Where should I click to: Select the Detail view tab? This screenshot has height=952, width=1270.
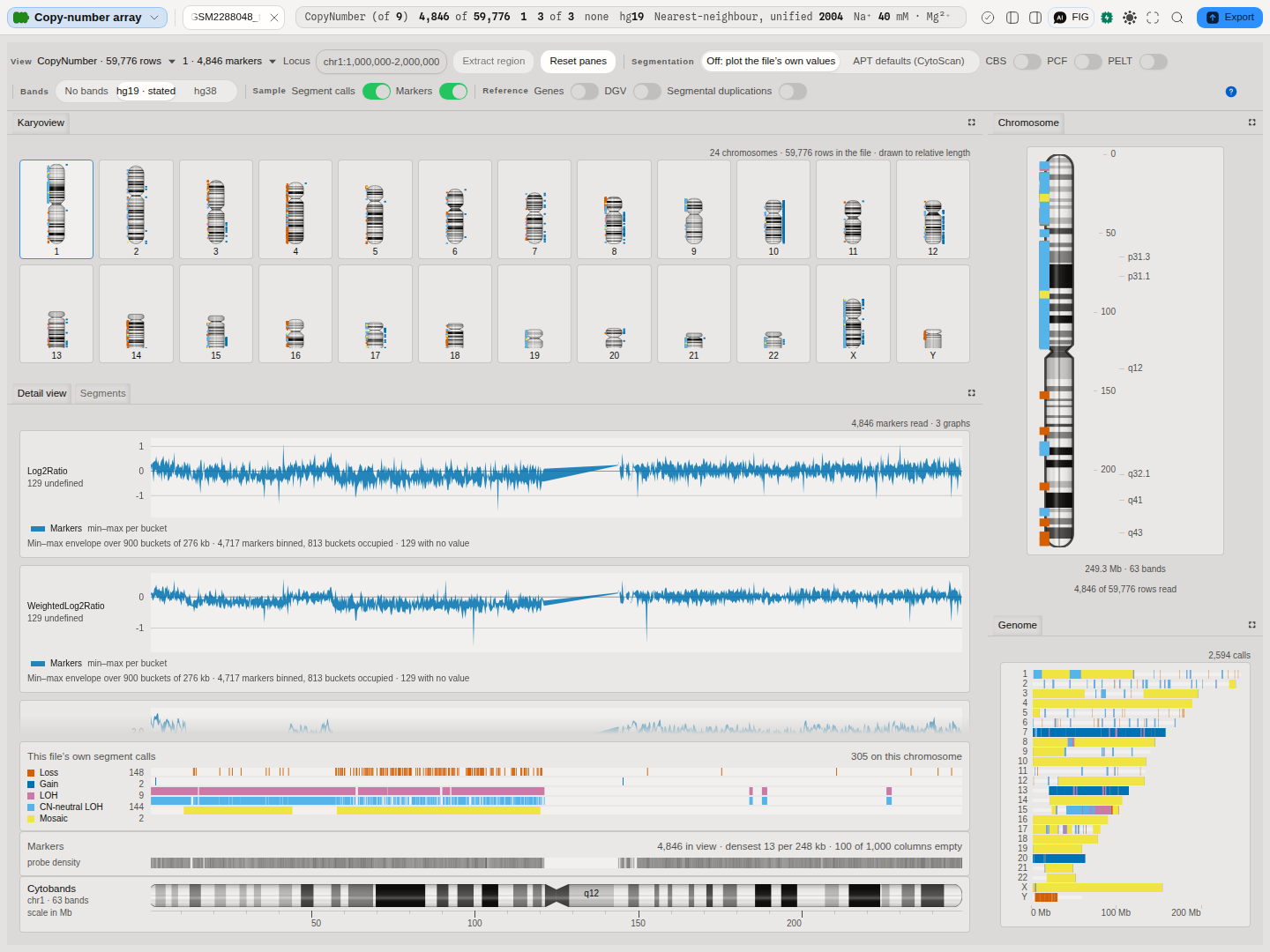(x=41, y=393)
